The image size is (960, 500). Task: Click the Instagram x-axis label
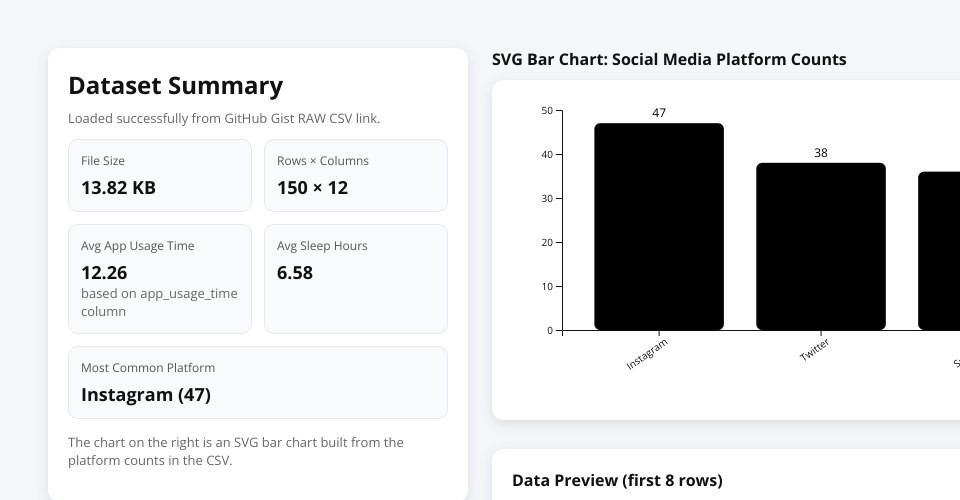647,355
